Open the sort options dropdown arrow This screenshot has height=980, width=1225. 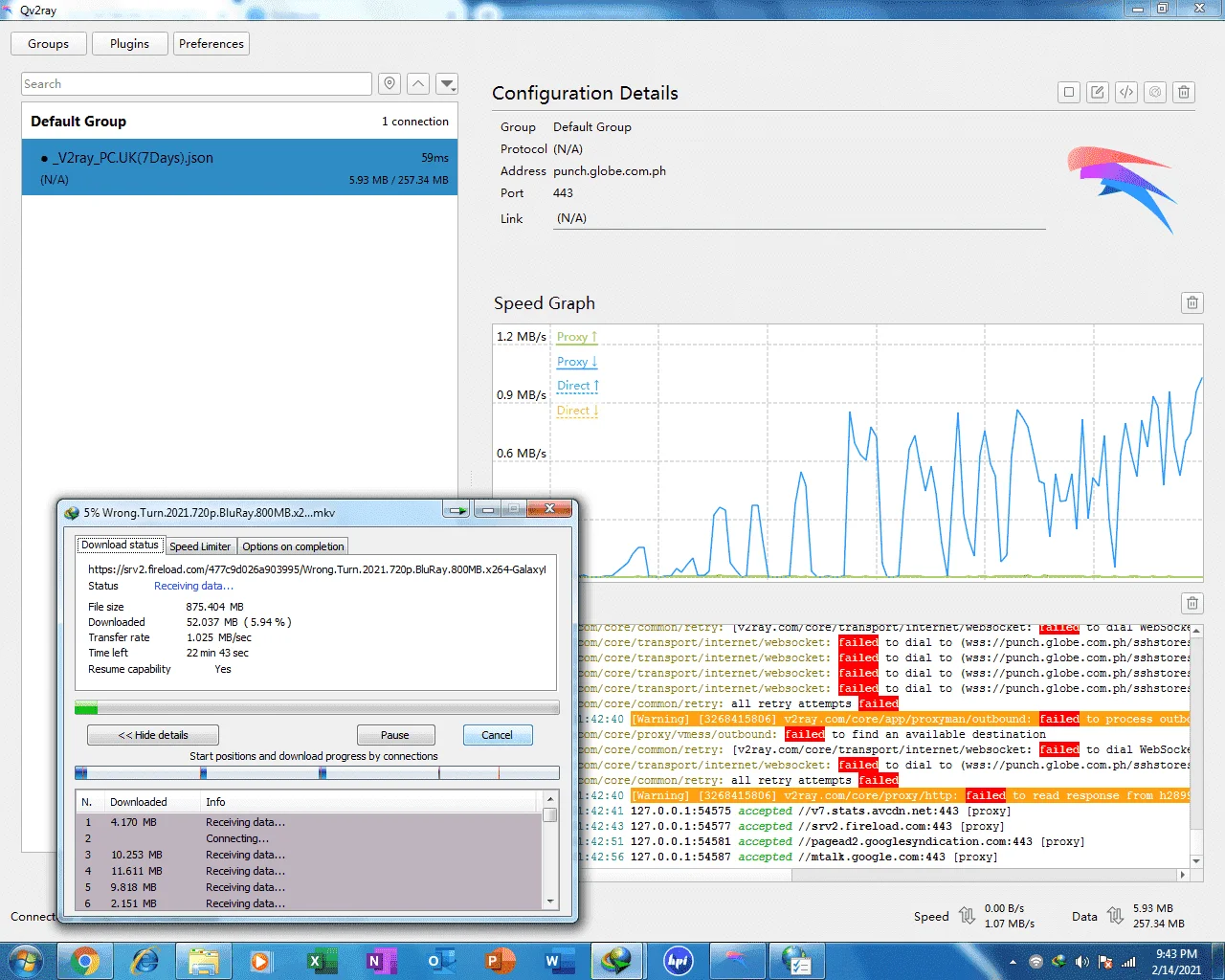point(447,84)
